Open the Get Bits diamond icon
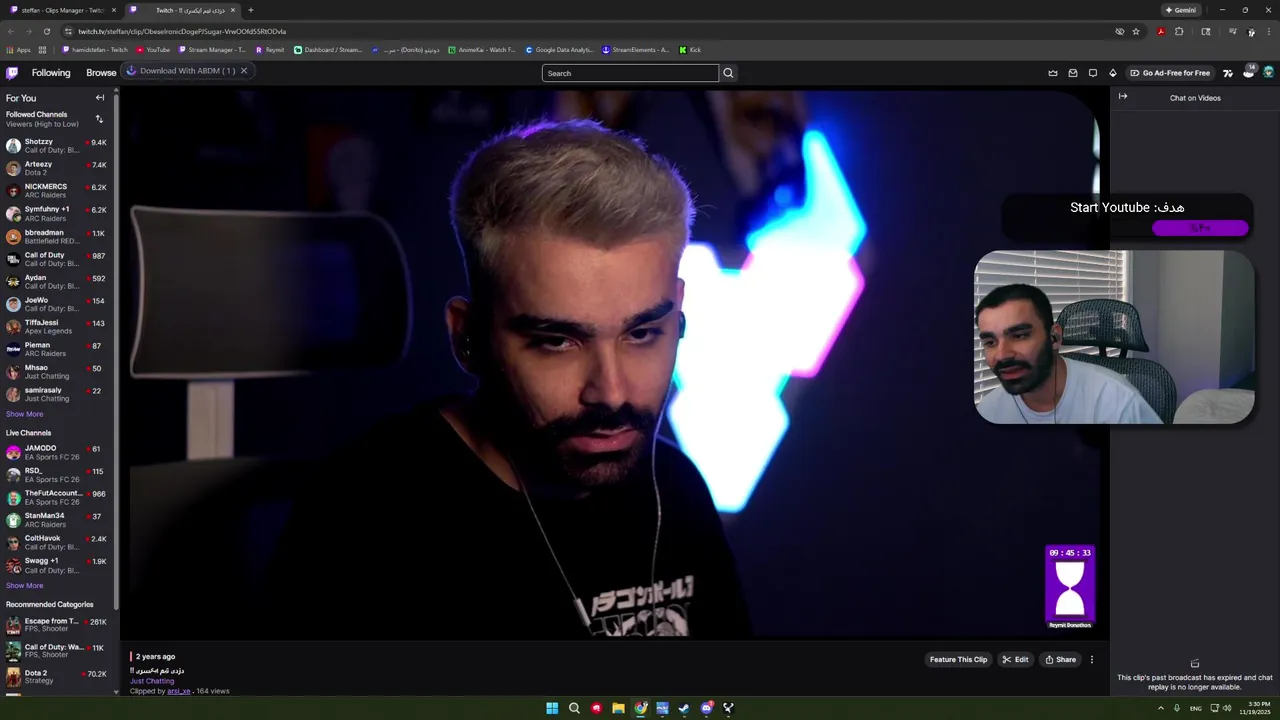The width and height of the screenshot is (1280, 720). click(x=1113, y=73)
